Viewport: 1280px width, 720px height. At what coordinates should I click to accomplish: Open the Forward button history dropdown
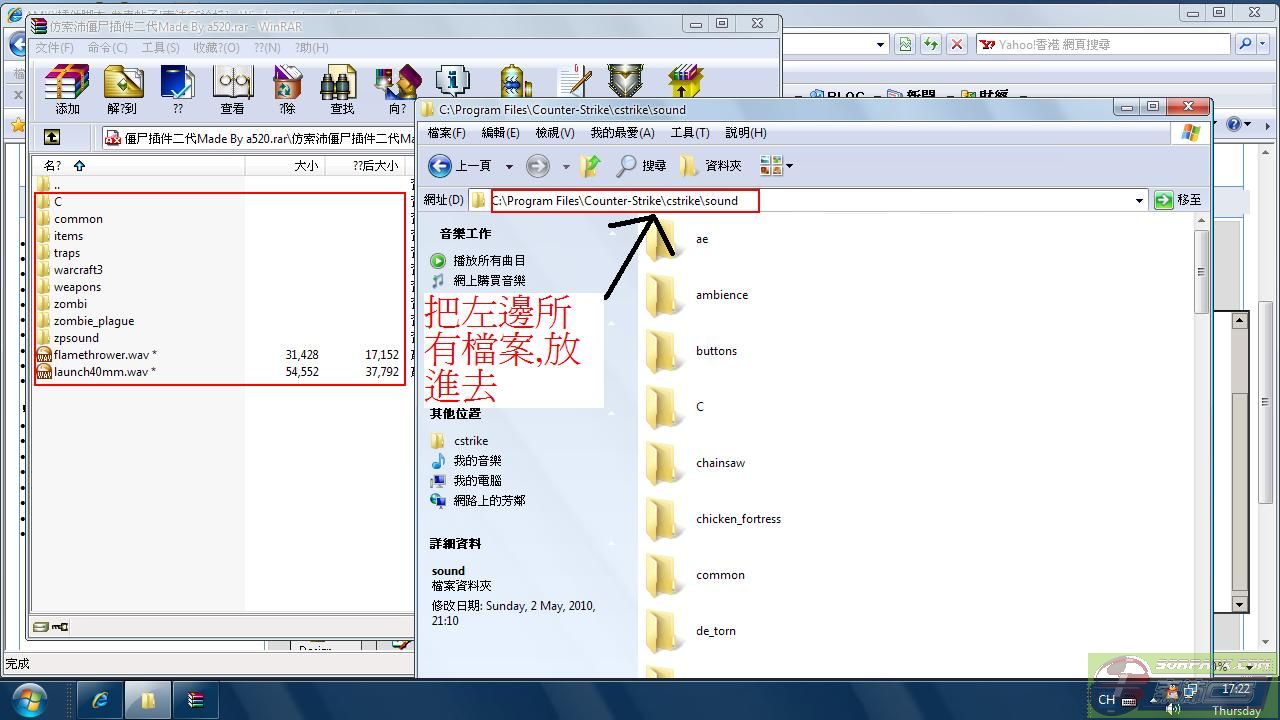tap(566, 166)
